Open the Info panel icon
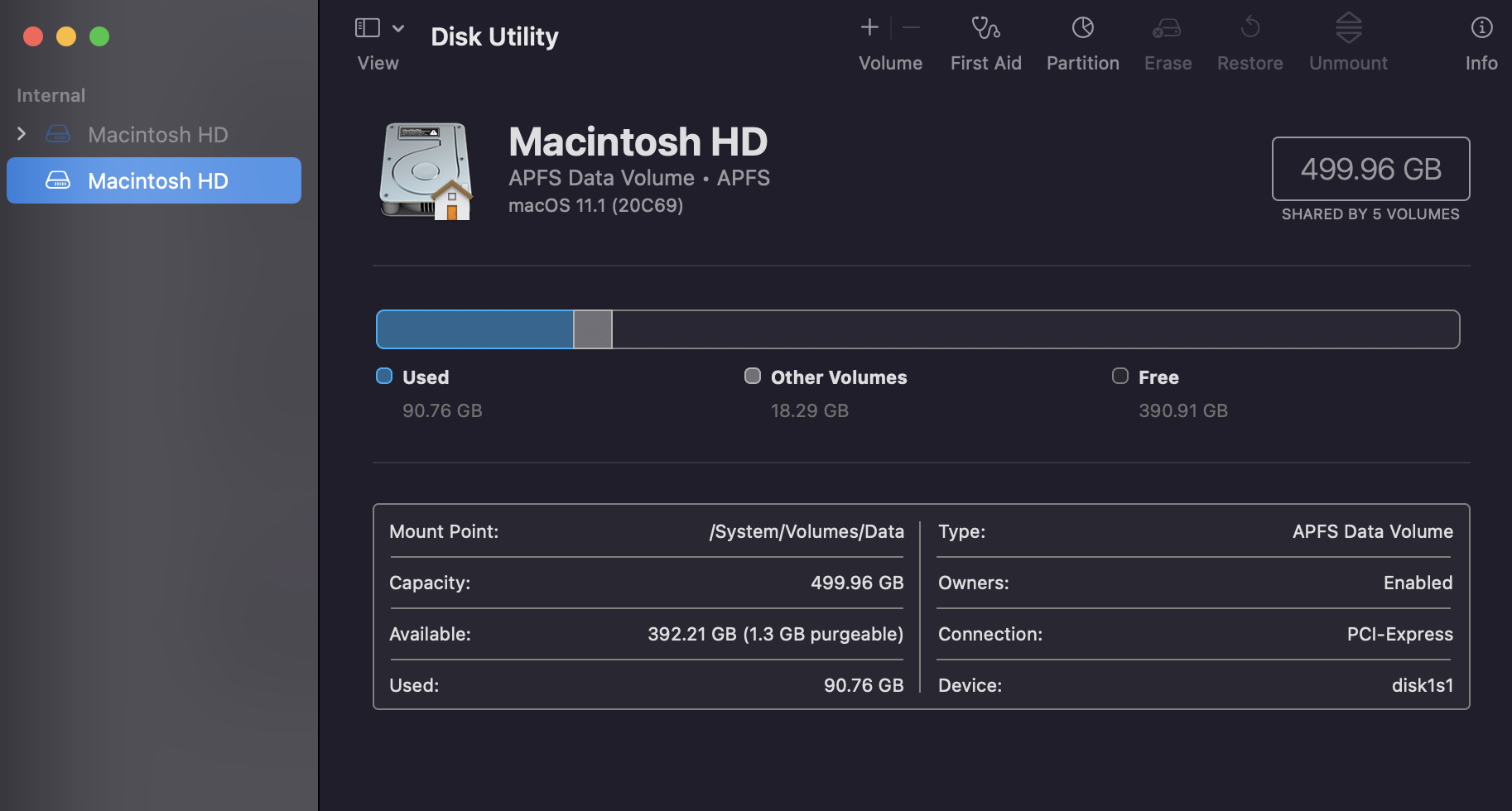Screen dimensions: 1512x811 pos(1481,28)
